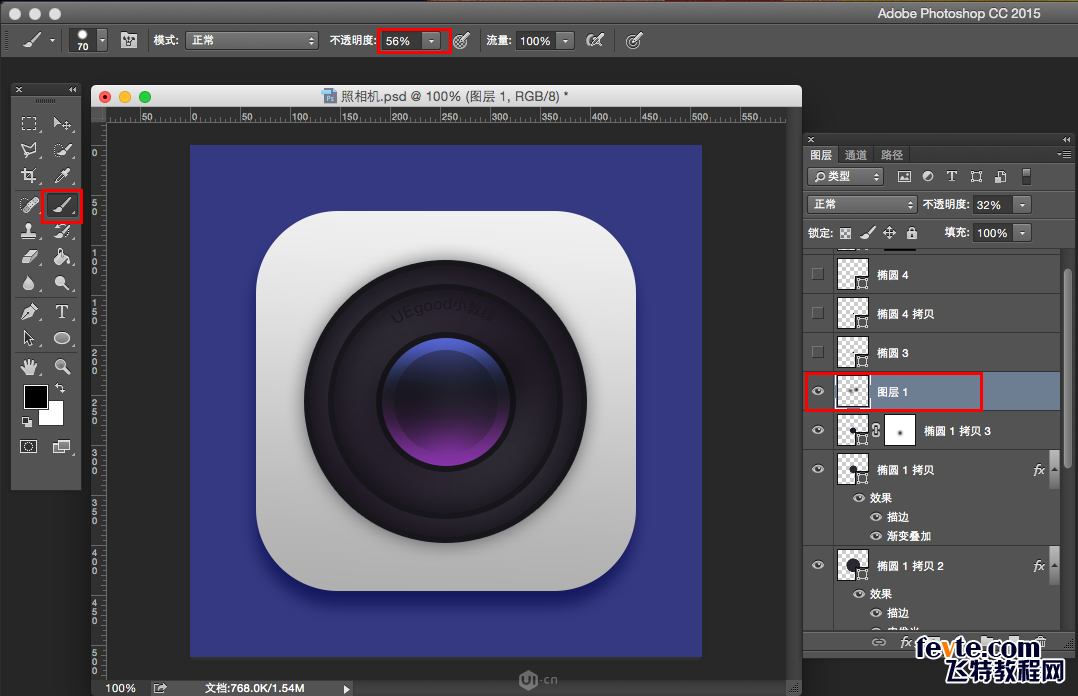The width and height of the screenshot is (1078, 696).
Task: Hide the 图层 1 layer
Action: (818, 391)
